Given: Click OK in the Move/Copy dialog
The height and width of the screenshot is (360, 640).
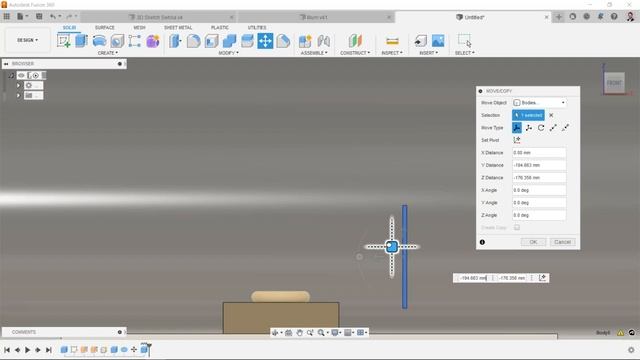Looking at the screenshot, I should click(x=533, y=242).
